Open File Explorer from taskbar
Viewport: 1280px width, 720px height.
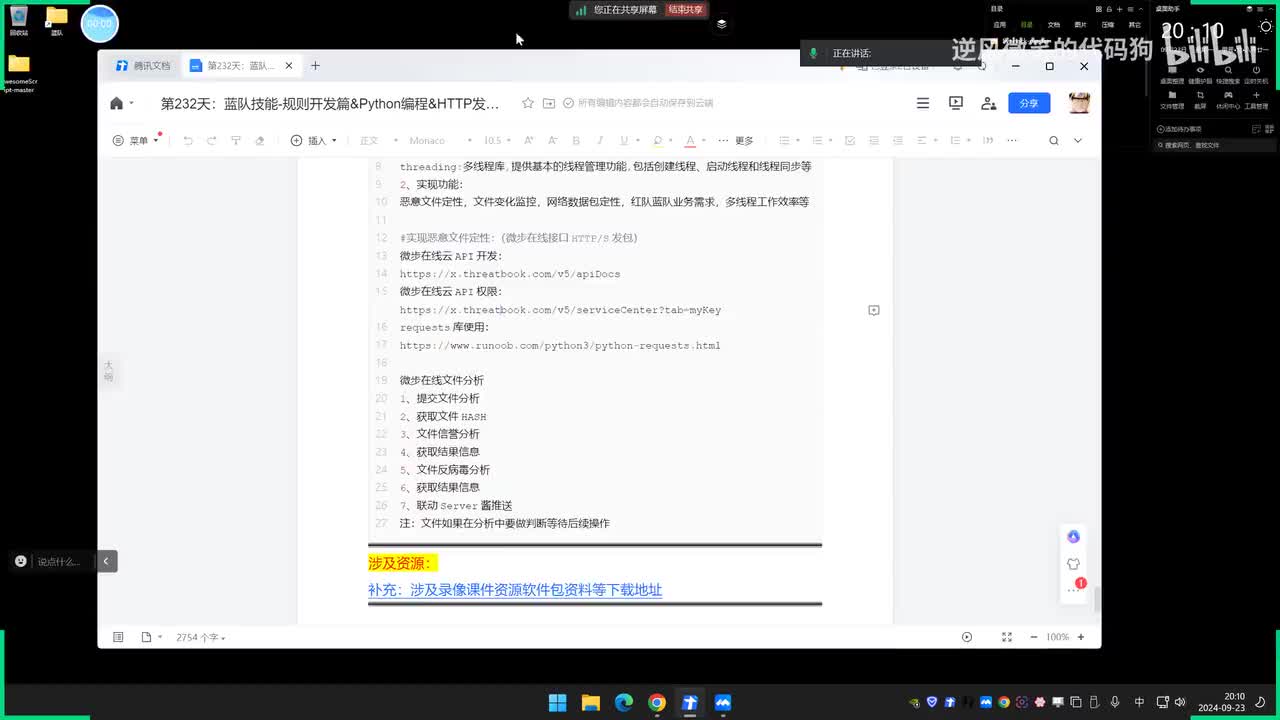(x=590, y=703)
